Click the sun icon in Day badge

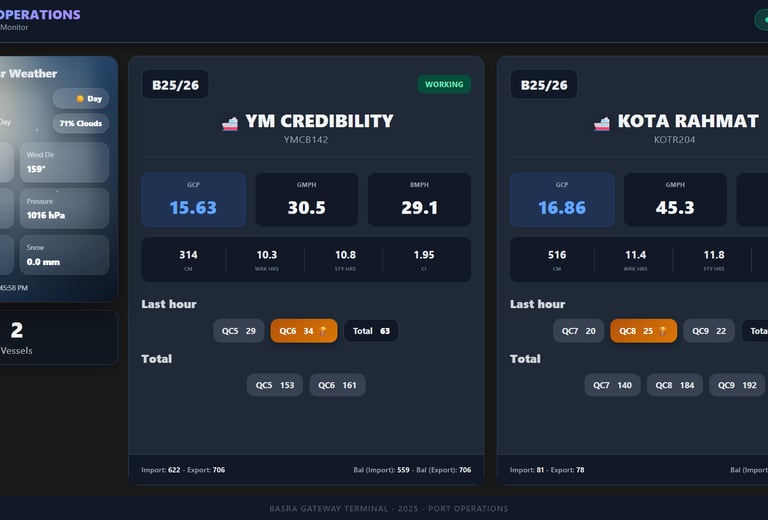click(x=80, y=98)
